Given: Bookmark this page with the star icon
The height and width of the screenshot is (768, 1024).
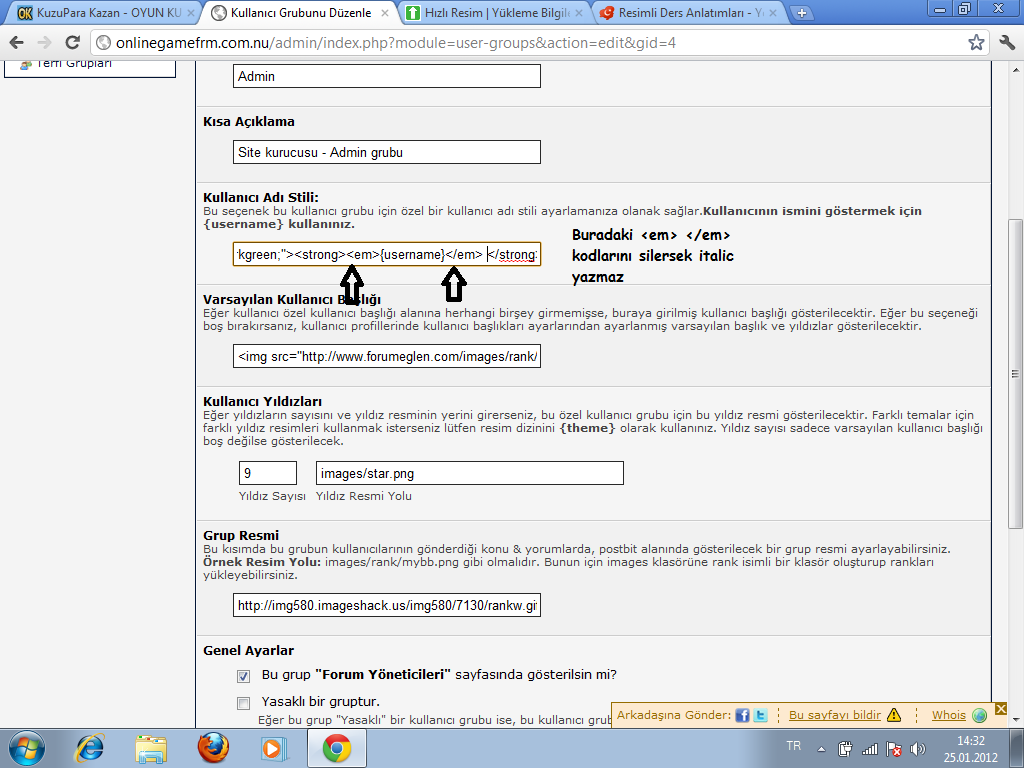Looking at the screenshot, I should (x=976, y=43).
